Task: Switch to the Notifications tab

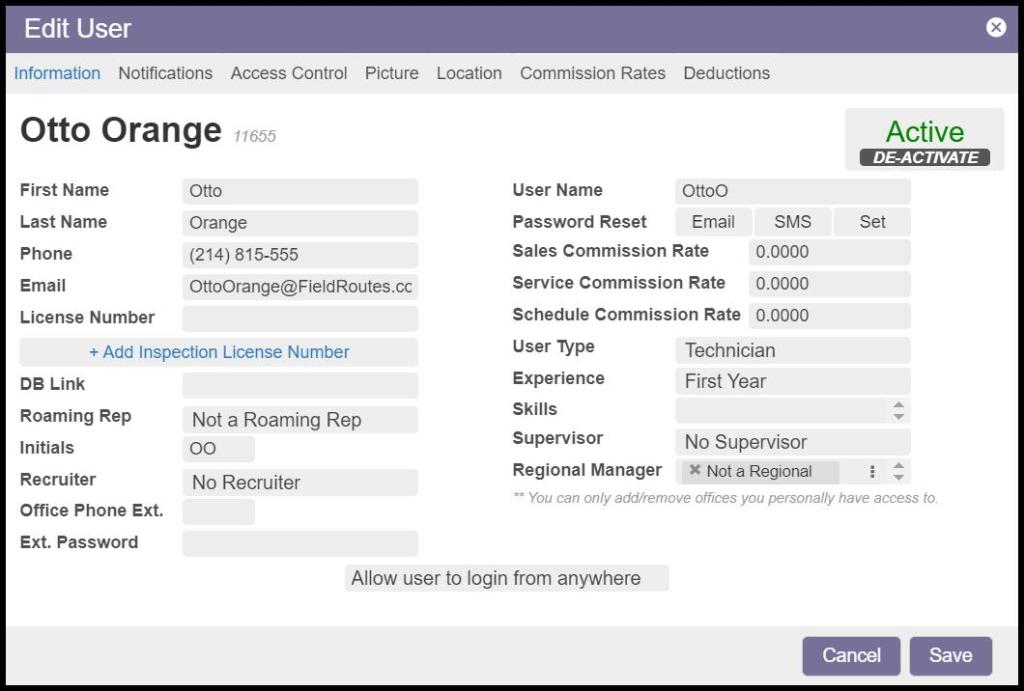Action: click(x=165, y=73)
